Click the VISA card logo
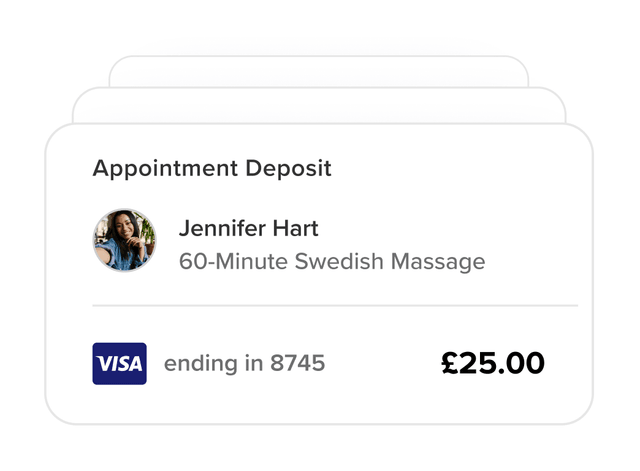 pyautogui.click(x=119, y=364)
